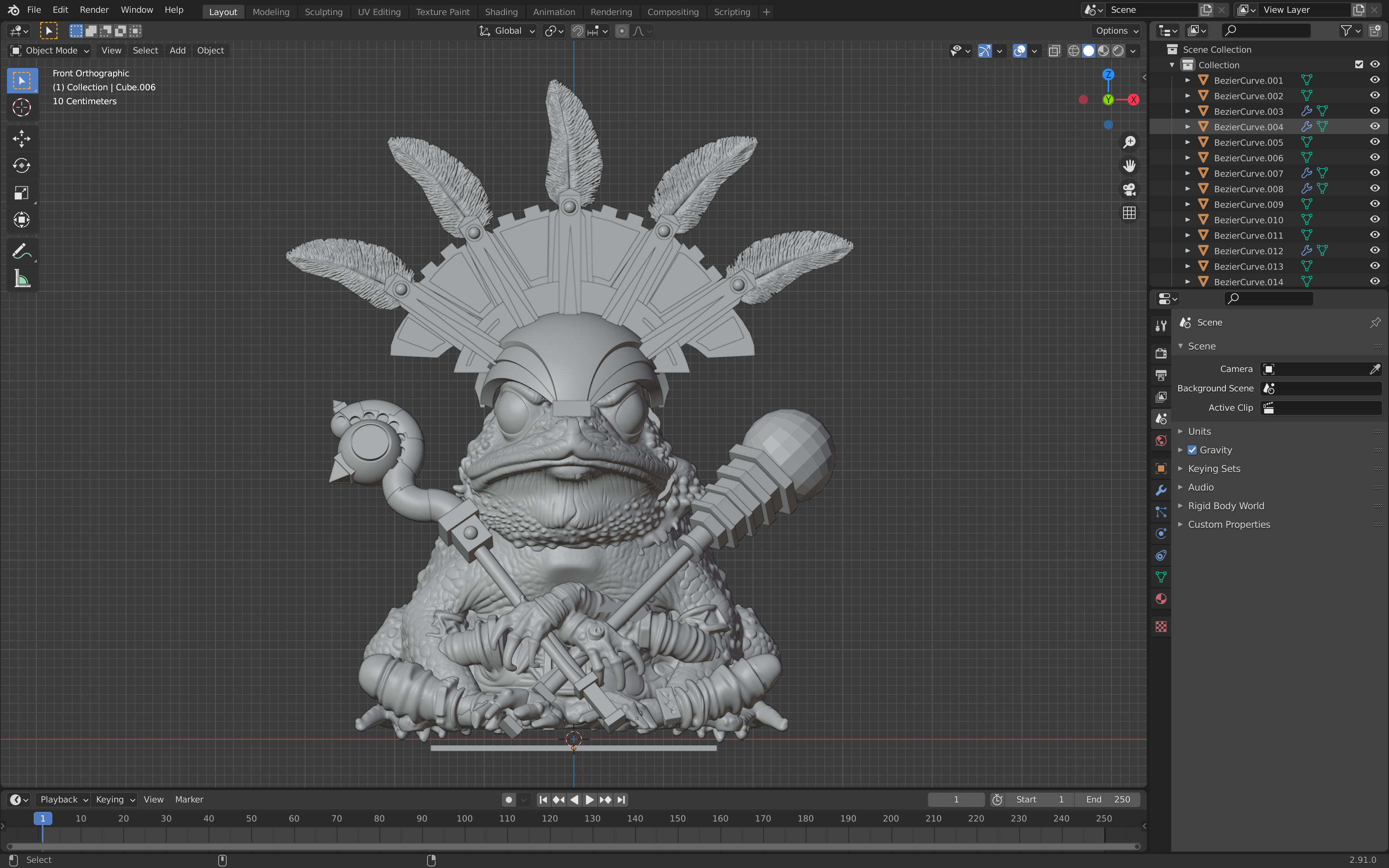The image size is (1389, 868).
Task: Toggle camera view in viewport
Action: [1129, 189]
